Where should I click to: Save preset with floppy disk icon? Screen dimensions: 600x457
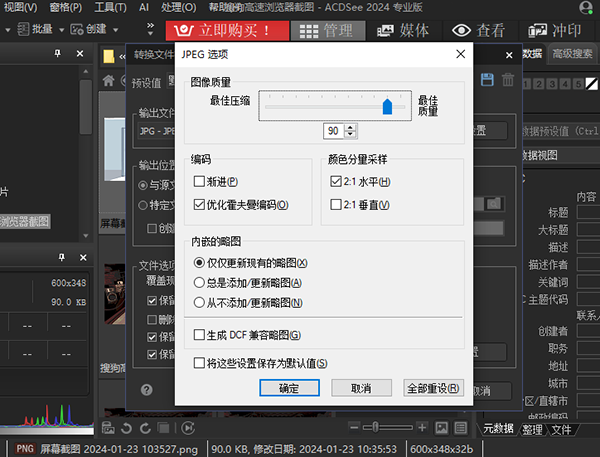(487, 80)
